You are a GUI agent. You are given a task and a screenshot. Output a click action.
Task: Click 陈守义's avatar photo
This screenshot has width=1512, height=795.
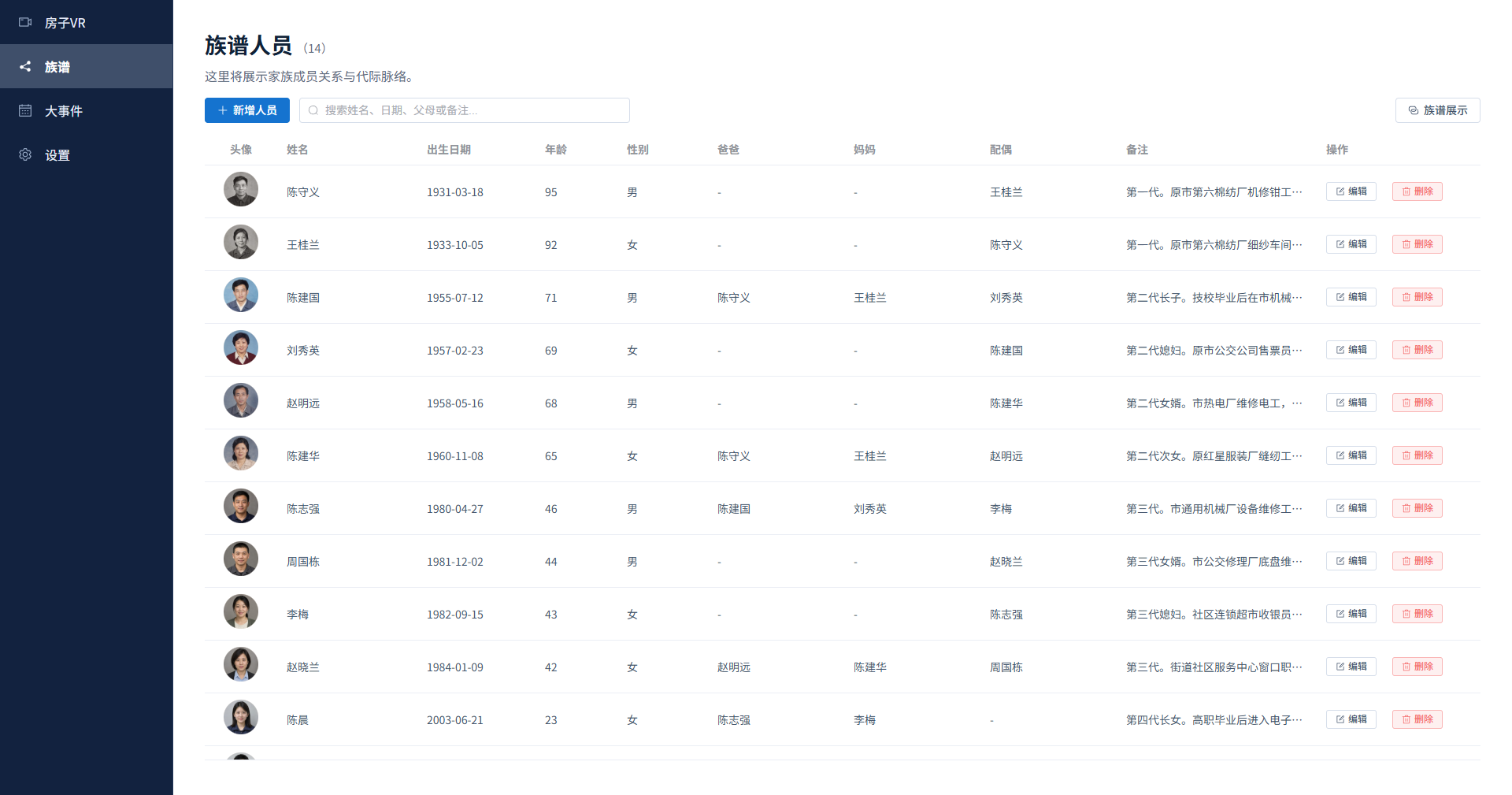[x=241, y=189]
